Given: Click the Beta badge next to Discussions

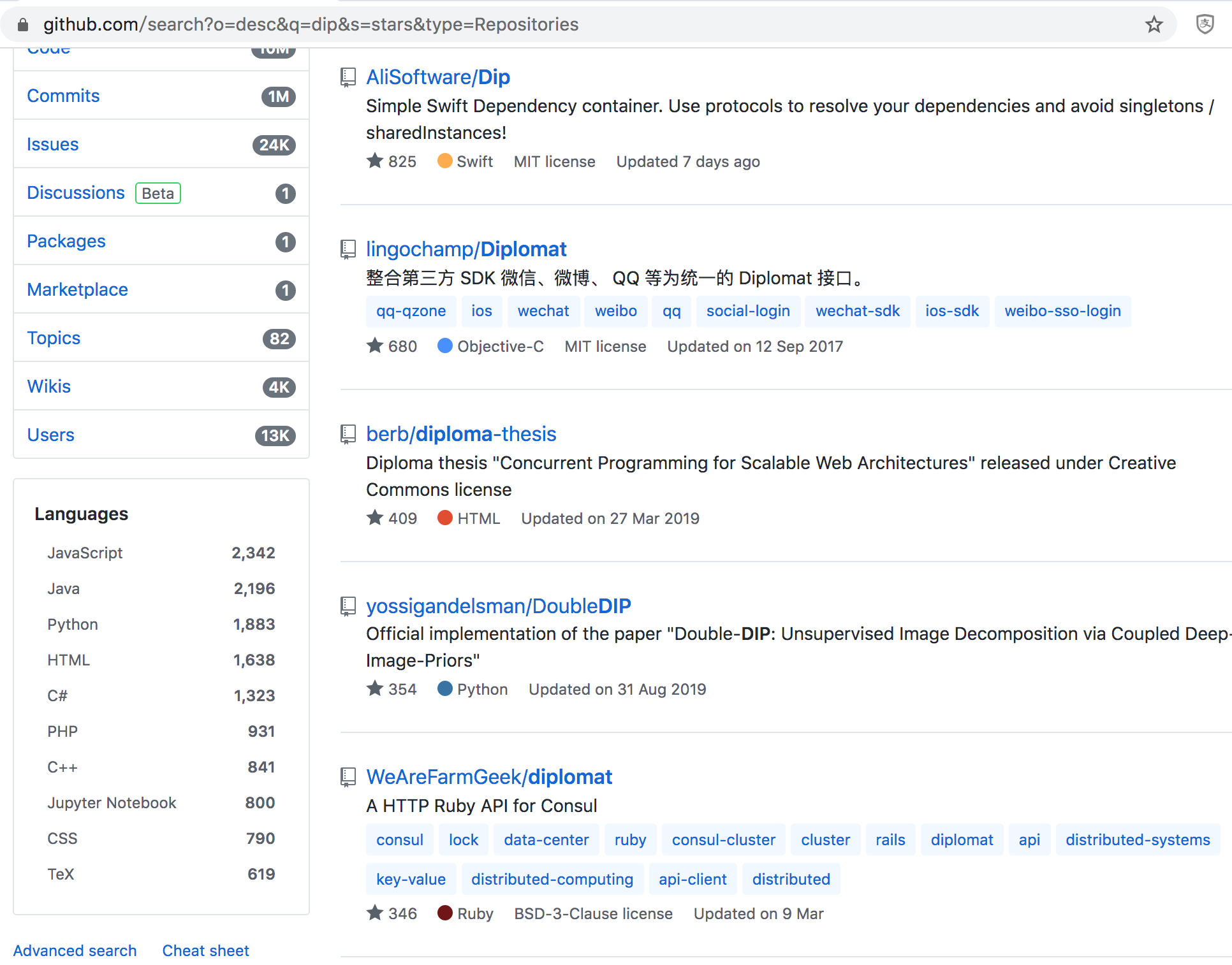Looking at the screenshot, I should pyautogui.click(x=158, y=192).
